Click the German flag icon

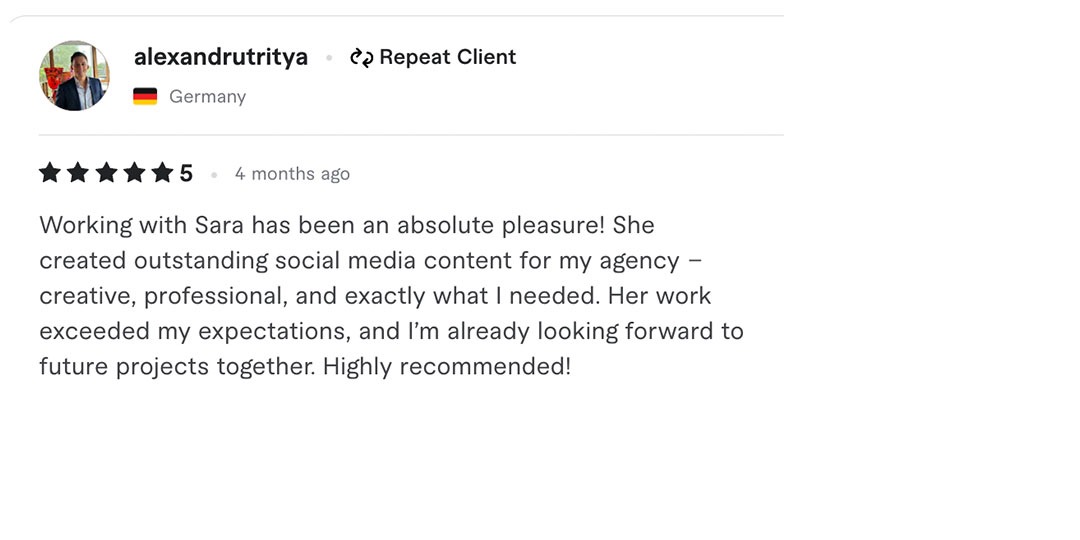click(x=145, y=97)
